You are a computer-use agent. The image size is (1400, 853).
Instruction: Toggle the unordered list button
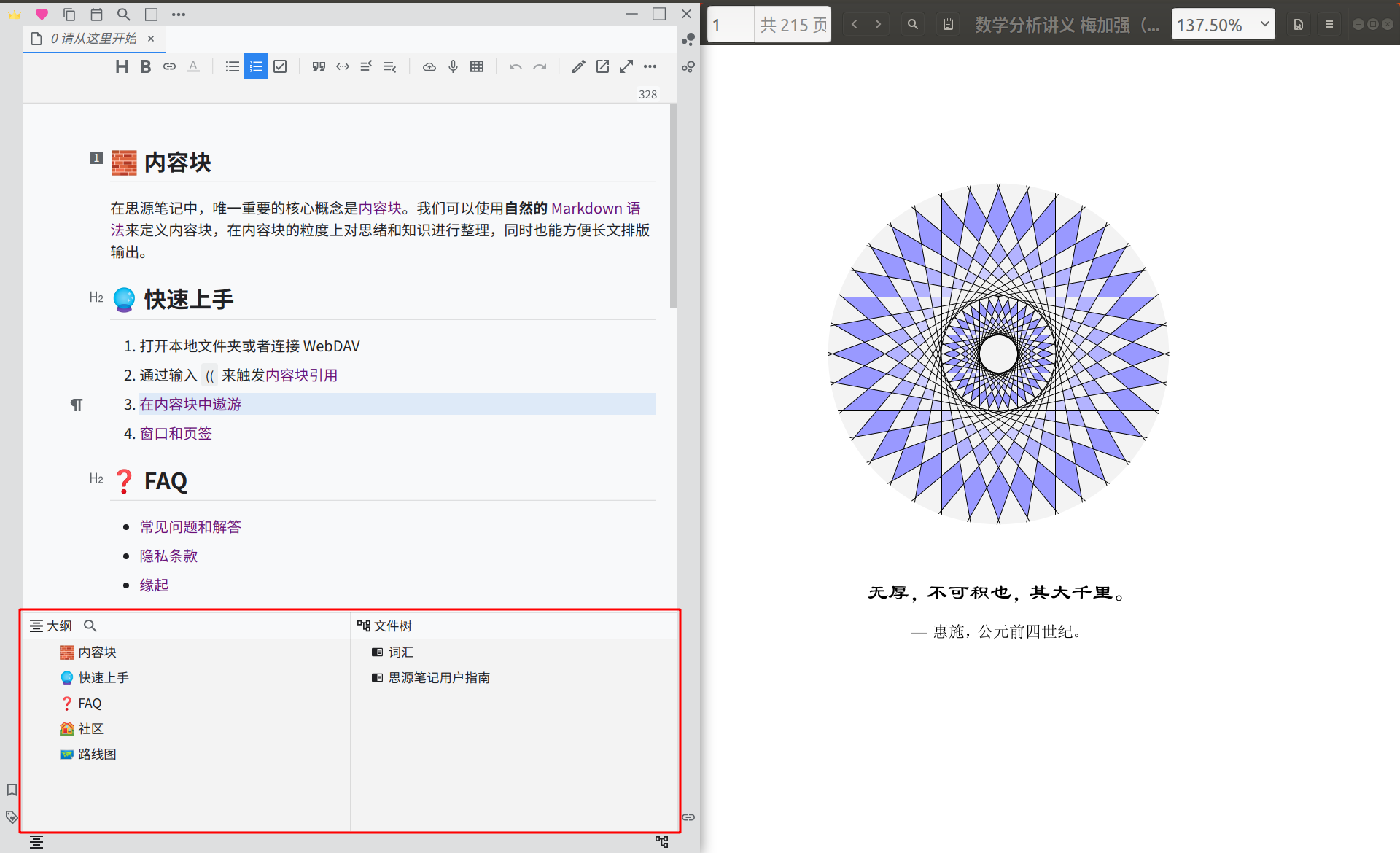232,66
